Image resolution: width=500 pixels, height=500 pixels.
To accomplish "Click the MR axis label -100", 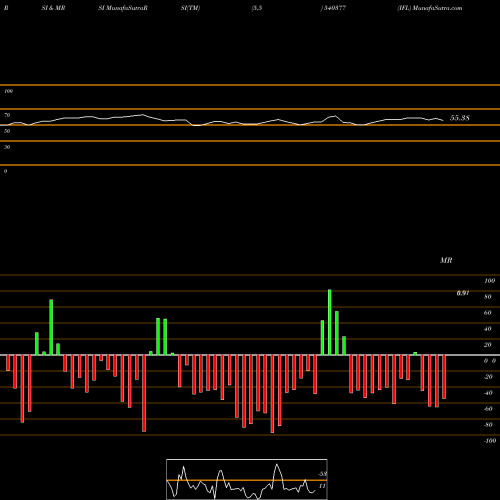I will click(x=490, y=441).
